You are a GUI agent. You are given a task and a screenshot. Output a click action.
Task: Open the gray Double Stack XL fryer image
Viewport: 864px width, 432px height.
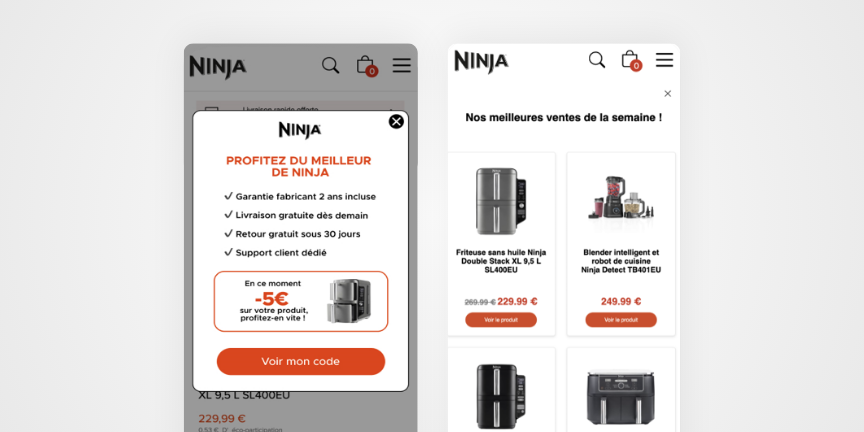pyautogui.click(x=501, y=201)
